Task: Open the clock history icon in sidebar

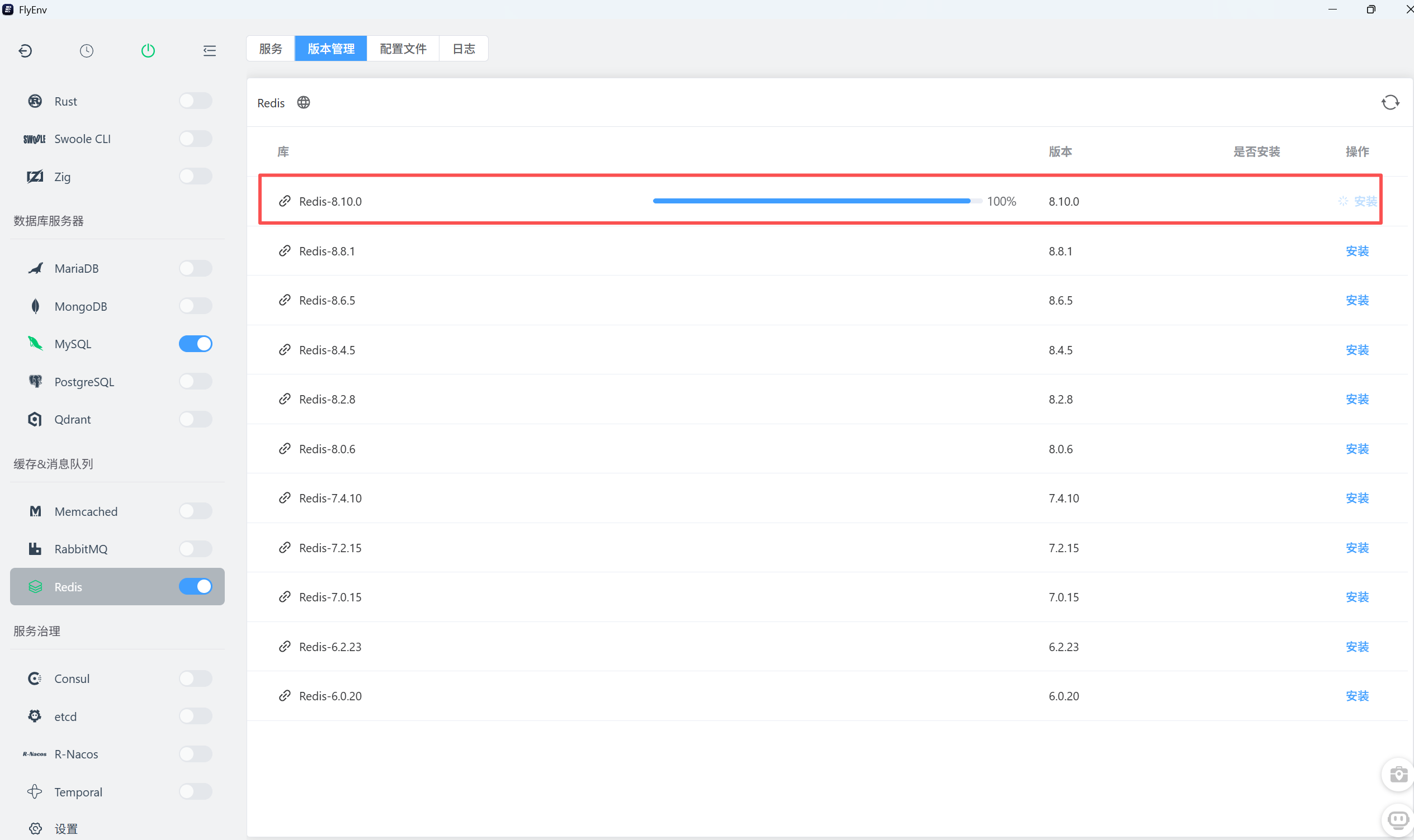Action: pyautogui.click(x=87, y=51)
